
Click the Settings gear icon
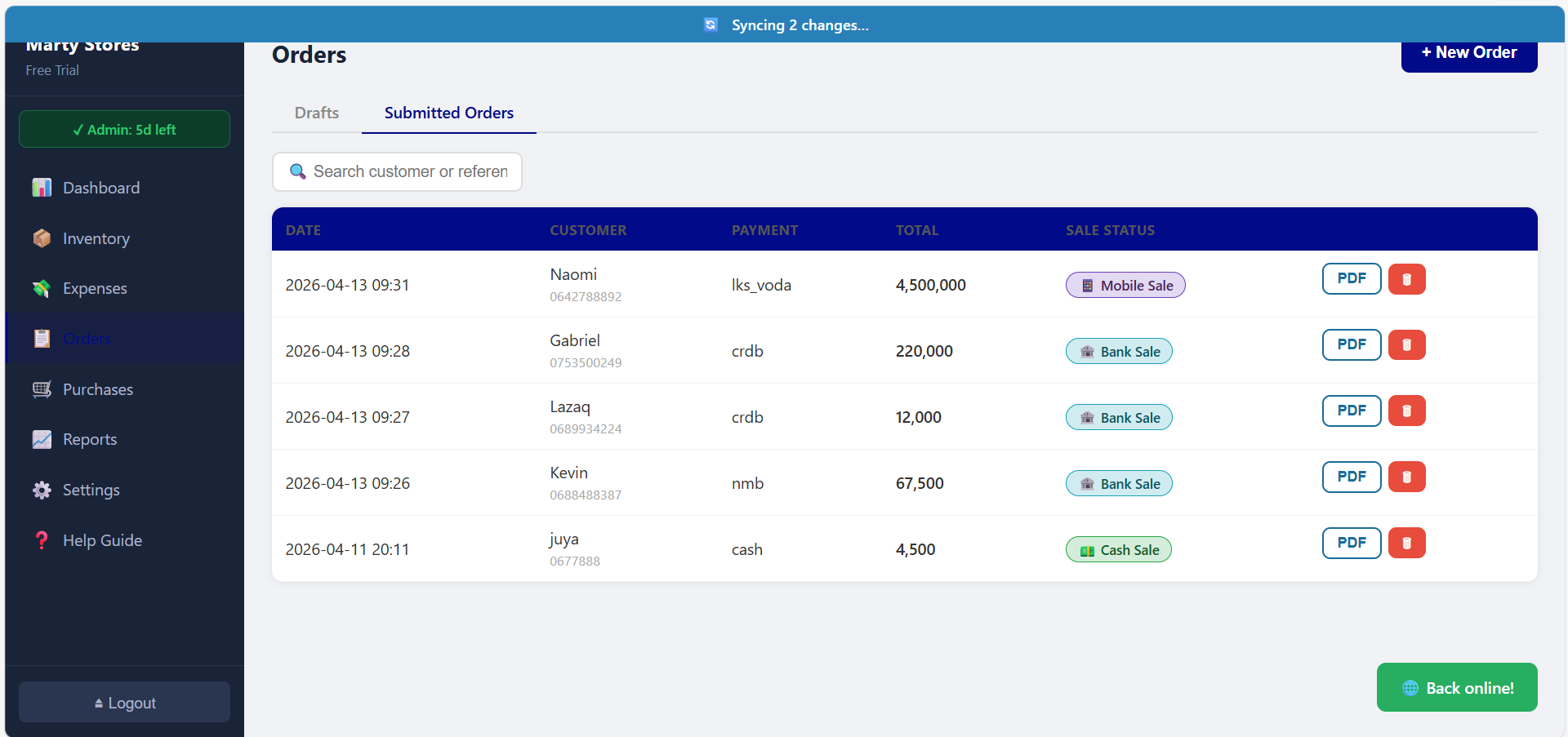tap(42, 490)
